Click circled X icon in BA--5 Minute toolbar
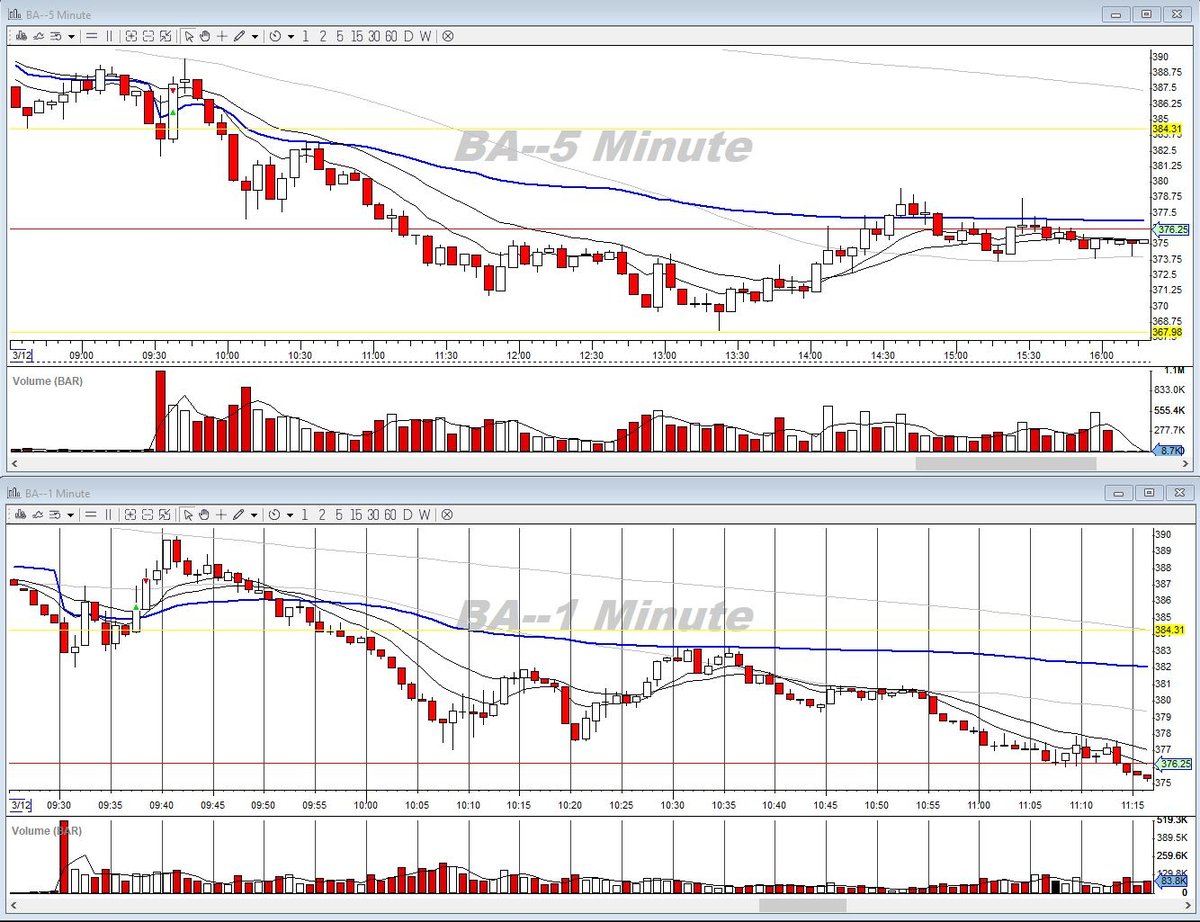The image size is (1200, 922). 448,36
